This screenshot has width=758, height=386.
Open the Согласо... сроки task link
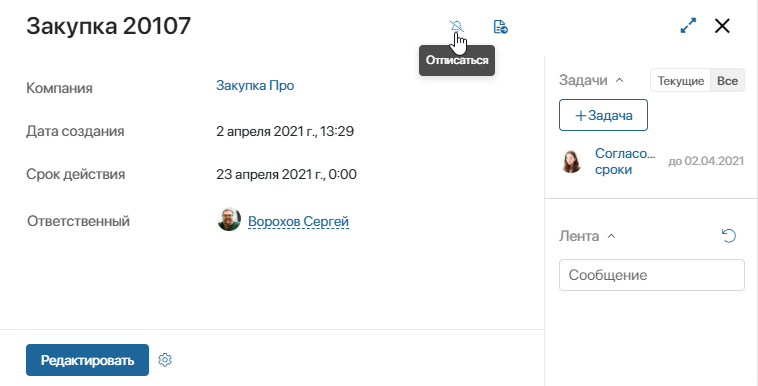pos(625,161)
